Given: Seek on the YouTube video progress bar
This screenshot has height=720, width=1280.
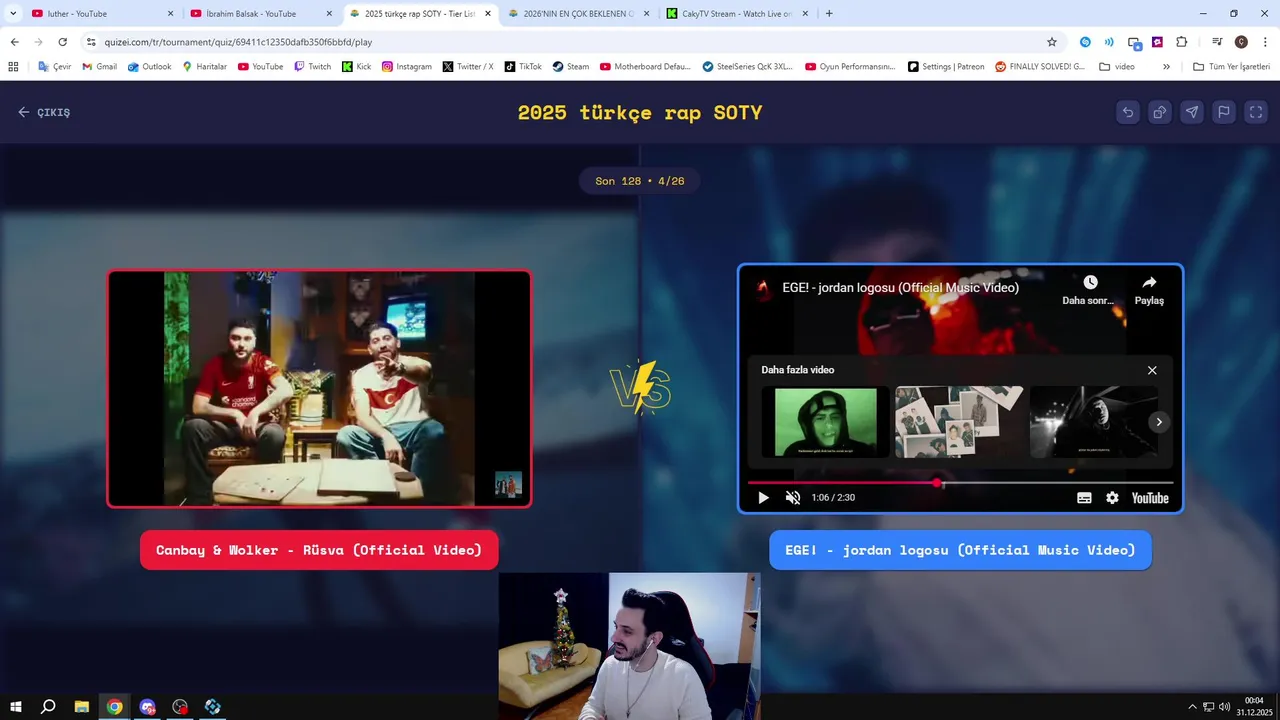Looking at the screenshot, I should pos(960,483).
